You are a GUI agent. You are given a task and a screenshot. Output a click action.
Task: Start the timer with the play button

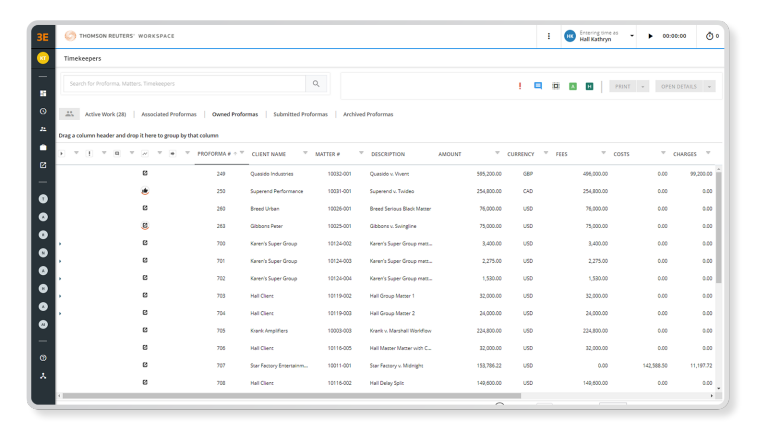[x=650, y=36]
